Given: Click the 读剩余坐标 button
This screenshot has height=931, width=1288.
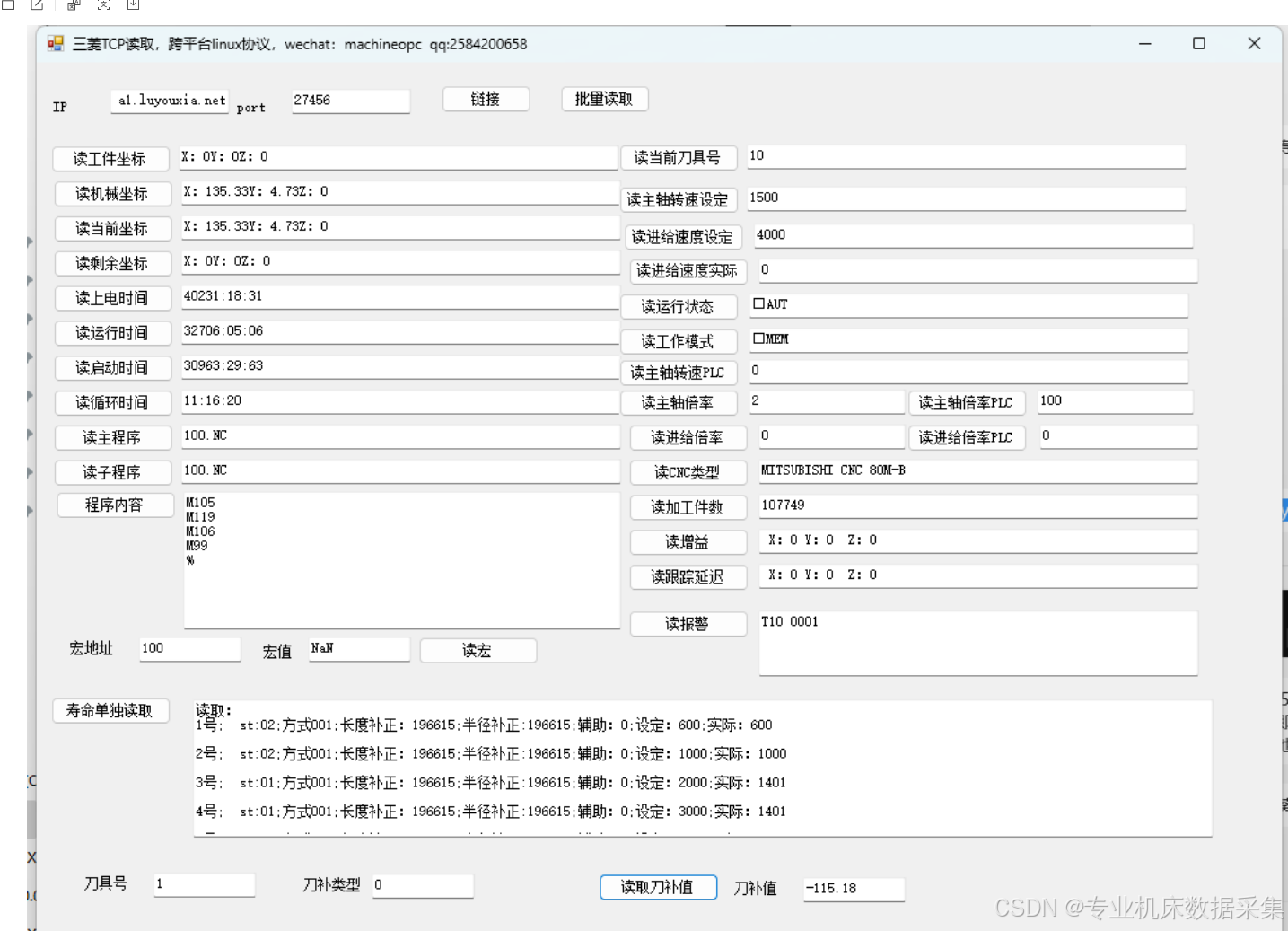Looking at the screenshot, I should coord(112,264).
